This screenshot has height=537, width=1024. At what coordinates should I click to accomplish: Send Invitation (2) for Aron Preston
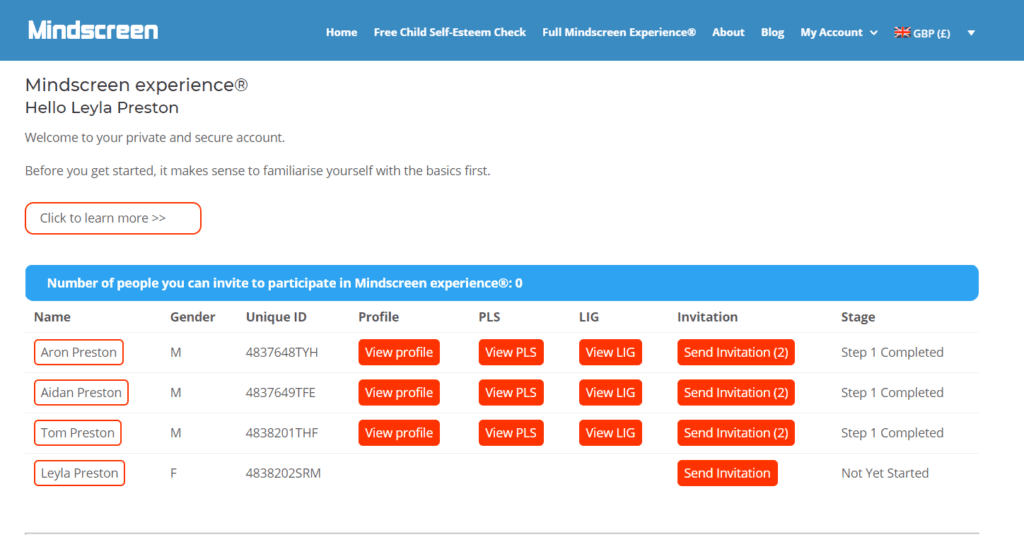(x=735, y=352)
